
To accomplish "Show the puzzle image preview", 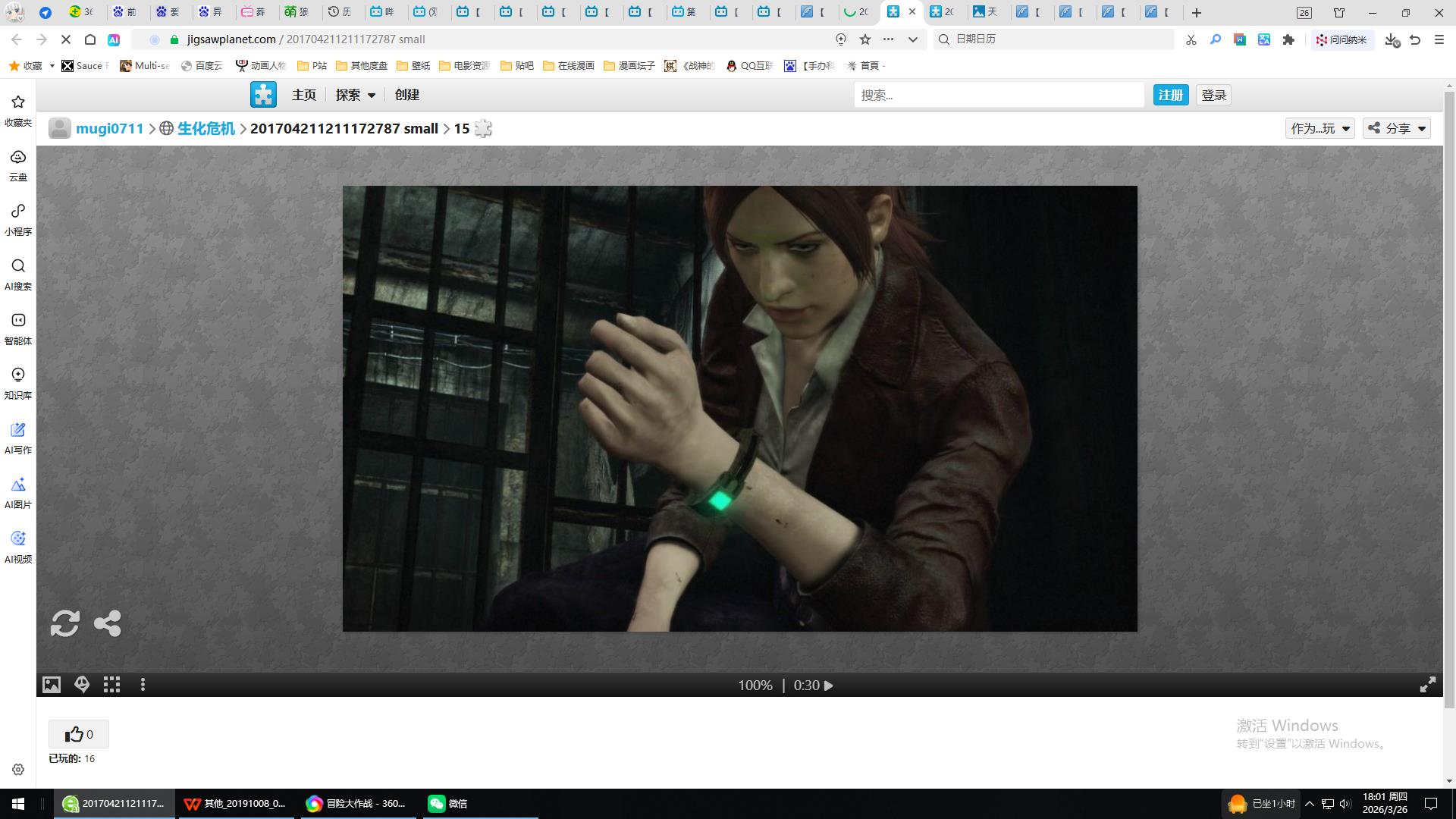I will [51, 685].
